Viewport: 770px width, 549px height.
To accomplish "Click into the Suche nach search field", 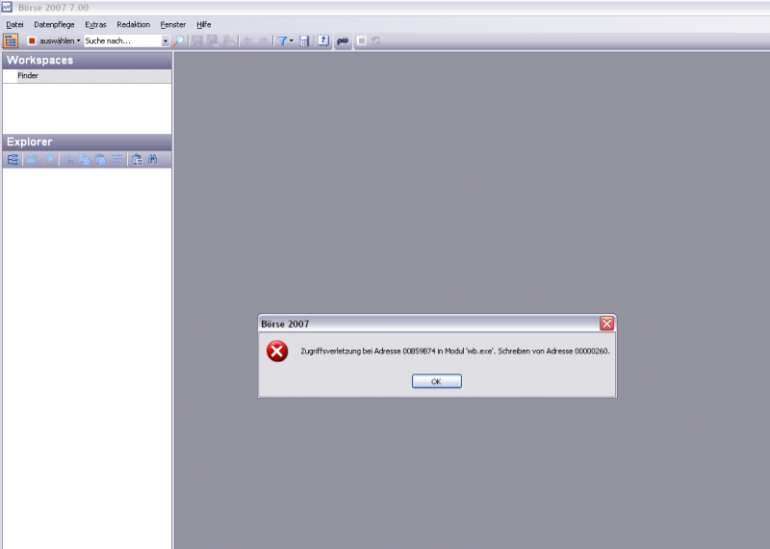I will coord(123,41).
